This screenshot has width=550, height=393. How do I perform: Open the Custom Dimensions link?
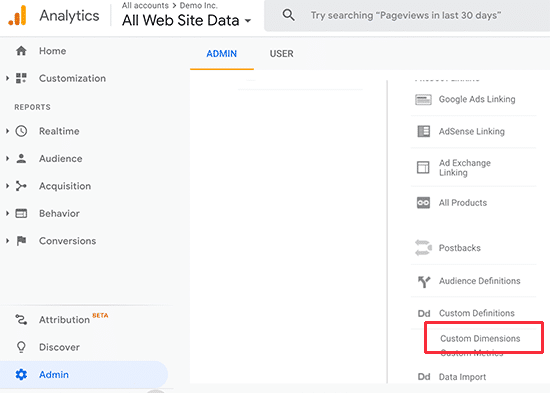tap(480, 339)
